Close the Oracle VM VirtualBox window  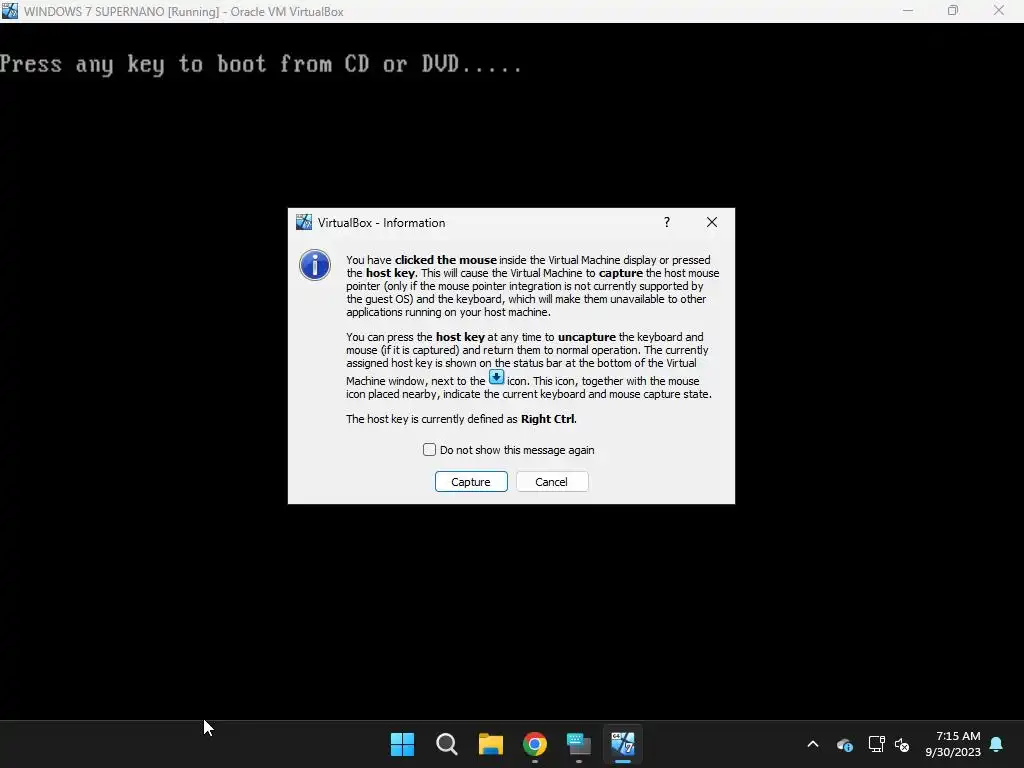tap(999, 11)
